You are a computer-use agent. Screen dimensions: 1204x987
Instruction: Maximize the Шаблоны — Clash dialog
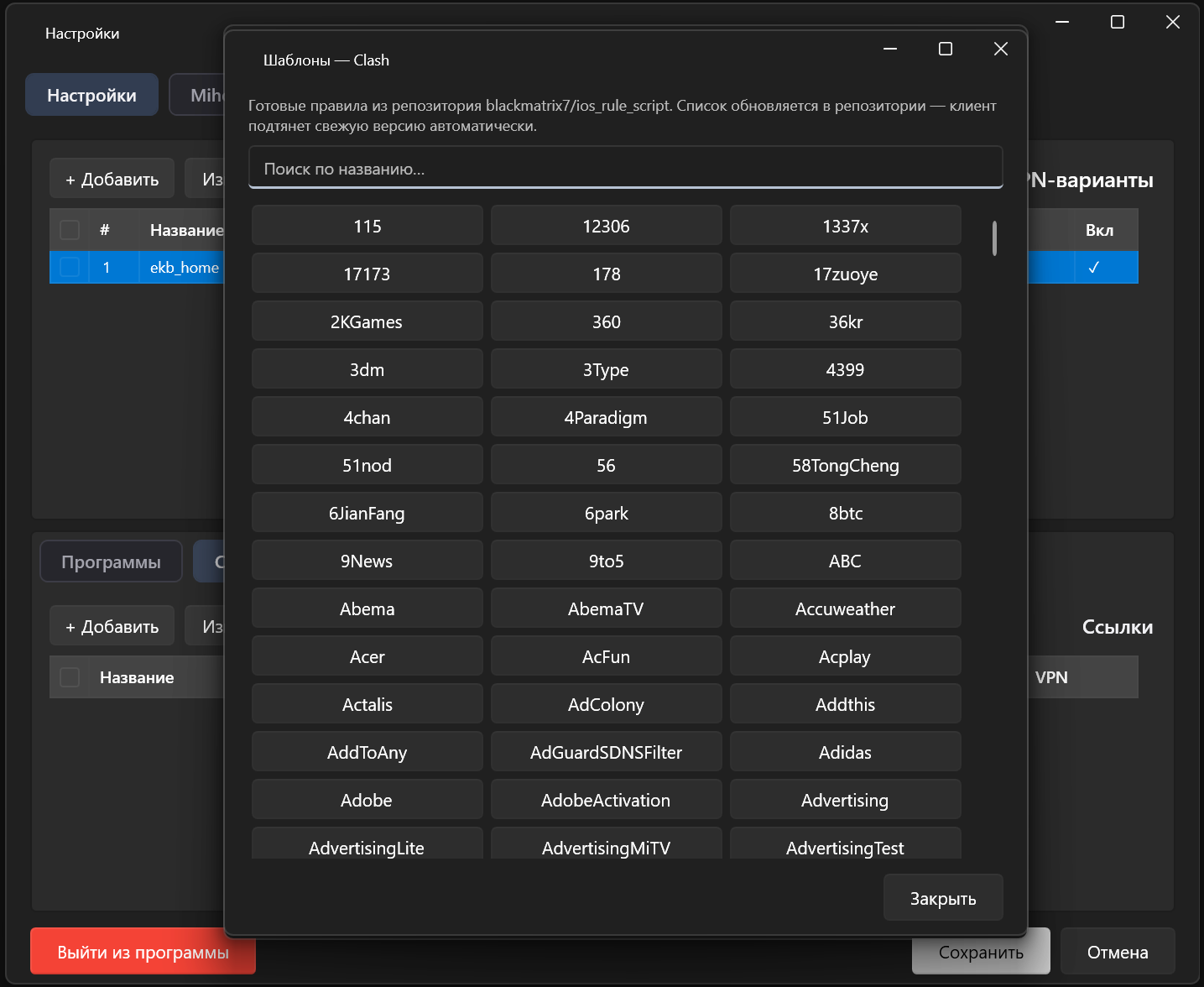click(x=946, y=49)
